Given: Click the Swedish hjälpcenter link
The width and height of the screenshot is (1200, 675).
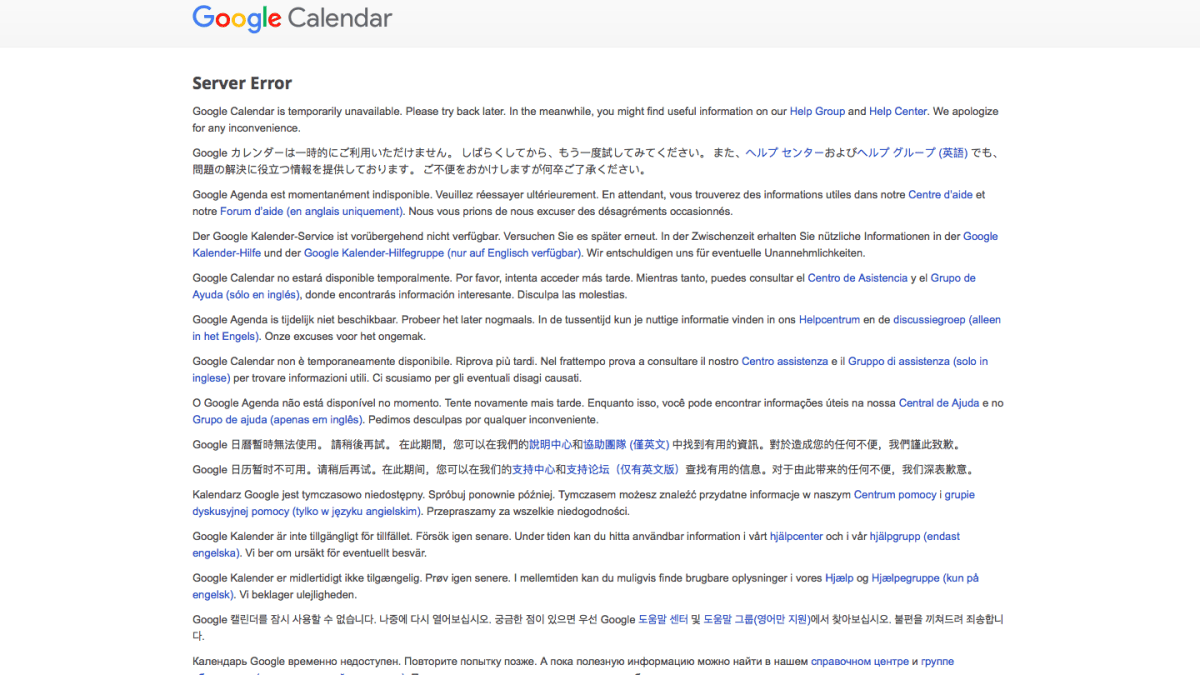Looking at the screenshot, I should (796, 537).
